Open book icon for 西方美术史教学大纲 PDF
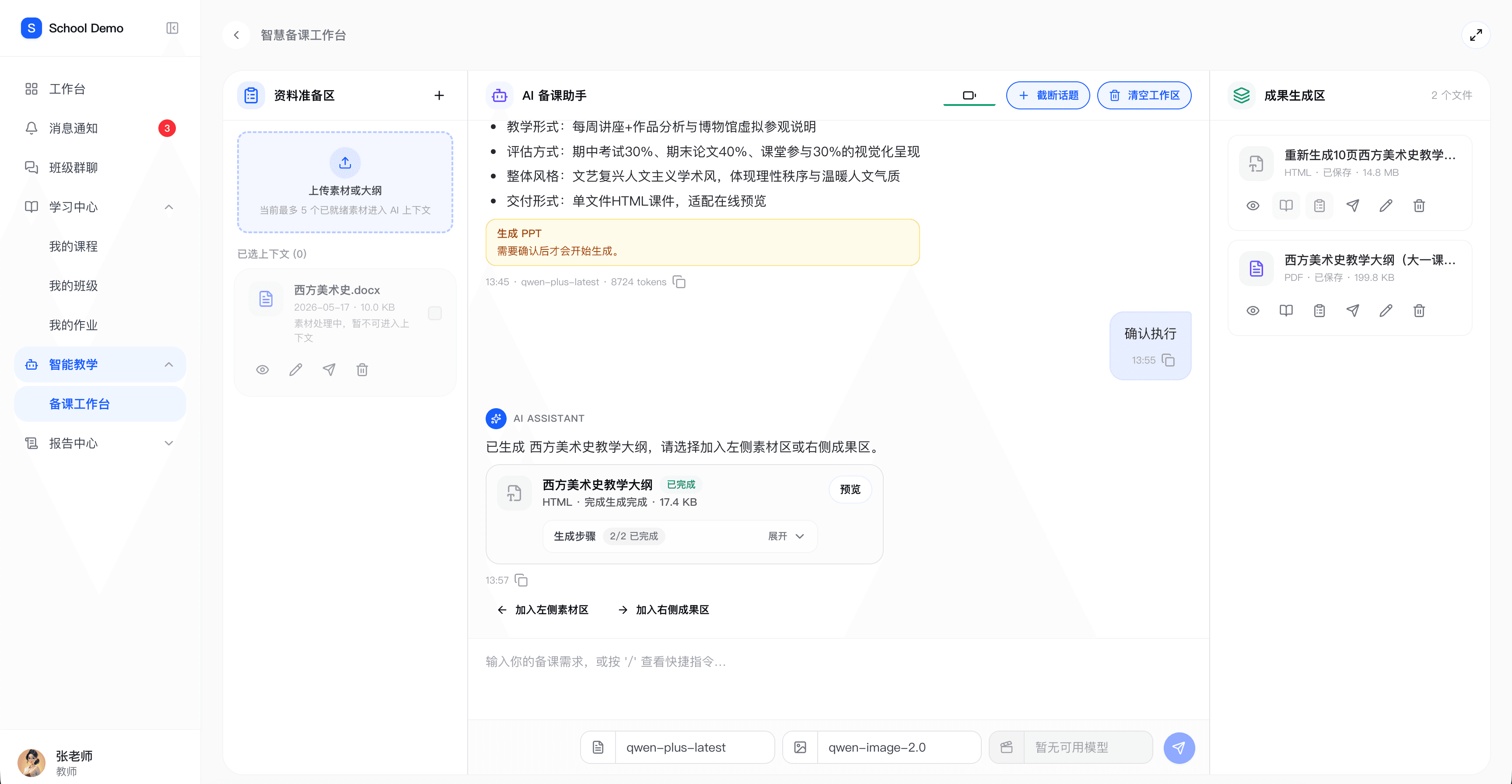The image size is (1512, 784). point(1286,311)
